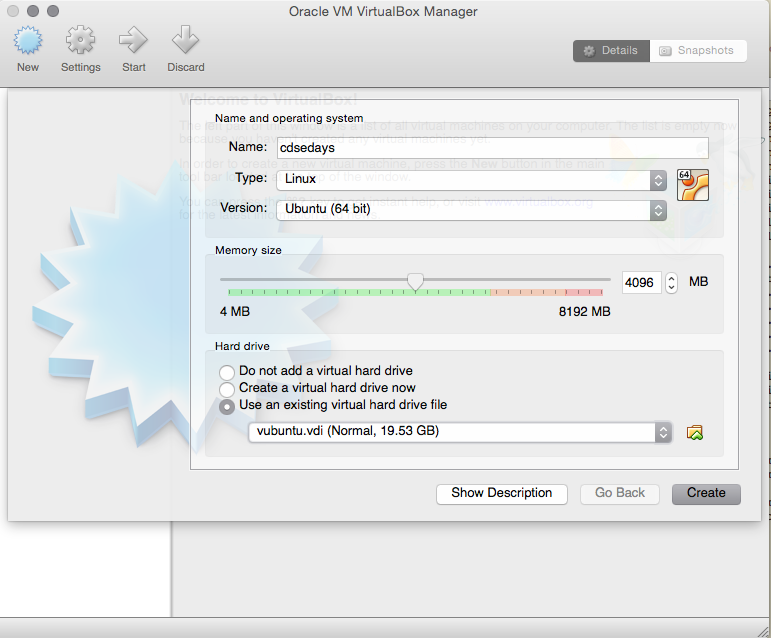
Task: Open the vubuntu.vdi hard drive dropdown
Action: tap(461, 432)
